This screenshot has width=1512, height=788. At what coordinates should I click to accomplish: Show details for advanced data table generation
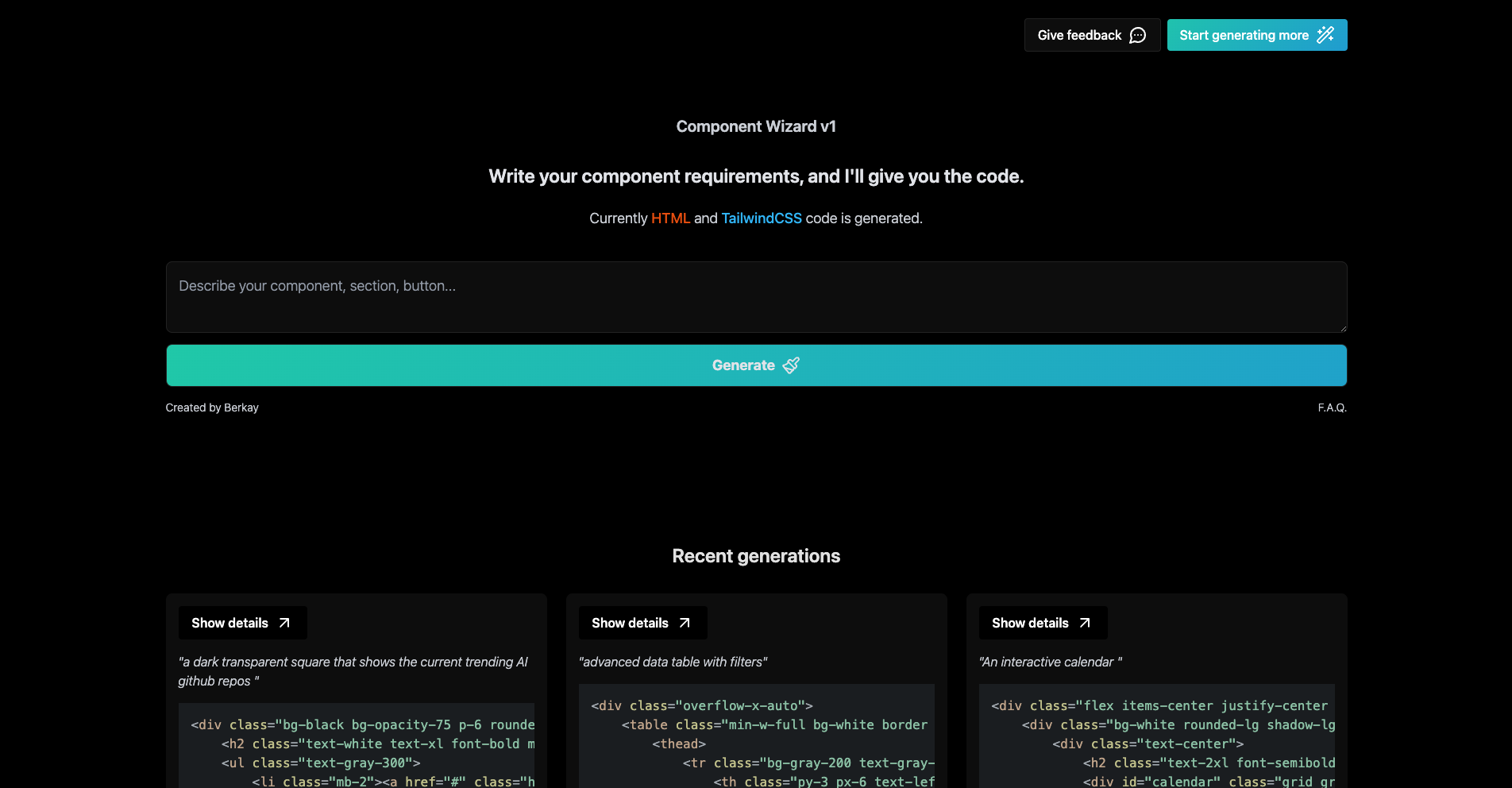pos(642,623)
